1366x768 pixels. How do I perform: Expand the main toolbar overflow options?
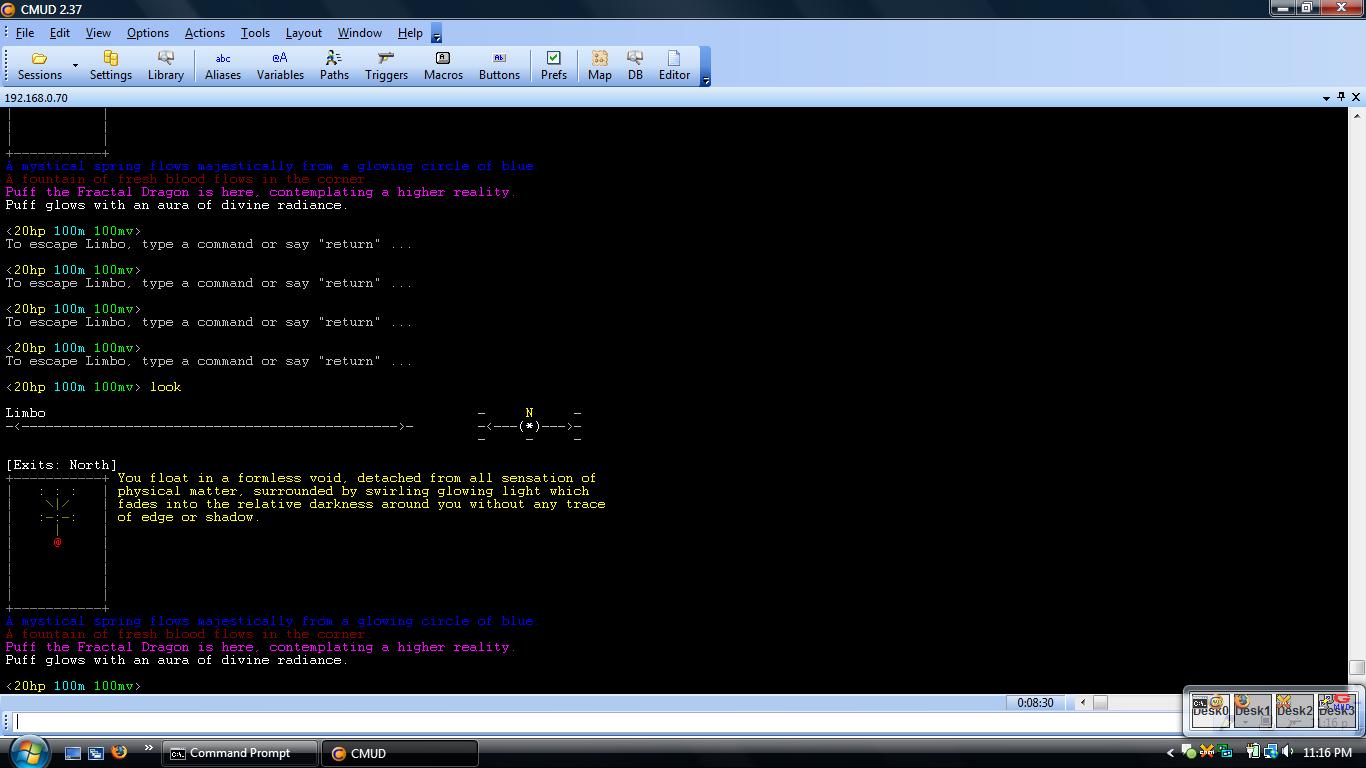[705, 80]
